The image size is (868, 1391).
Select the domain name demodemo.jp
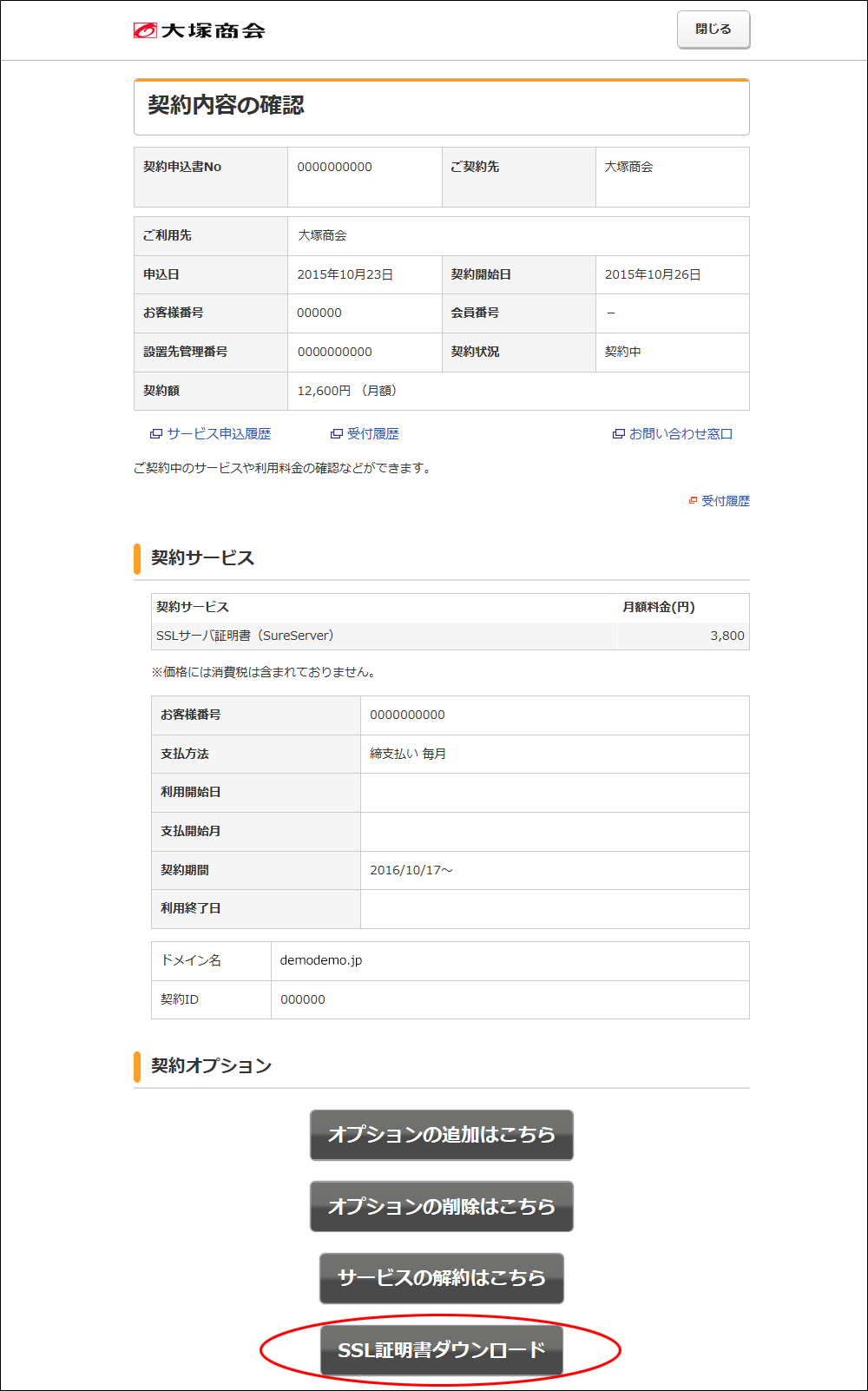[x=321, y=960]
